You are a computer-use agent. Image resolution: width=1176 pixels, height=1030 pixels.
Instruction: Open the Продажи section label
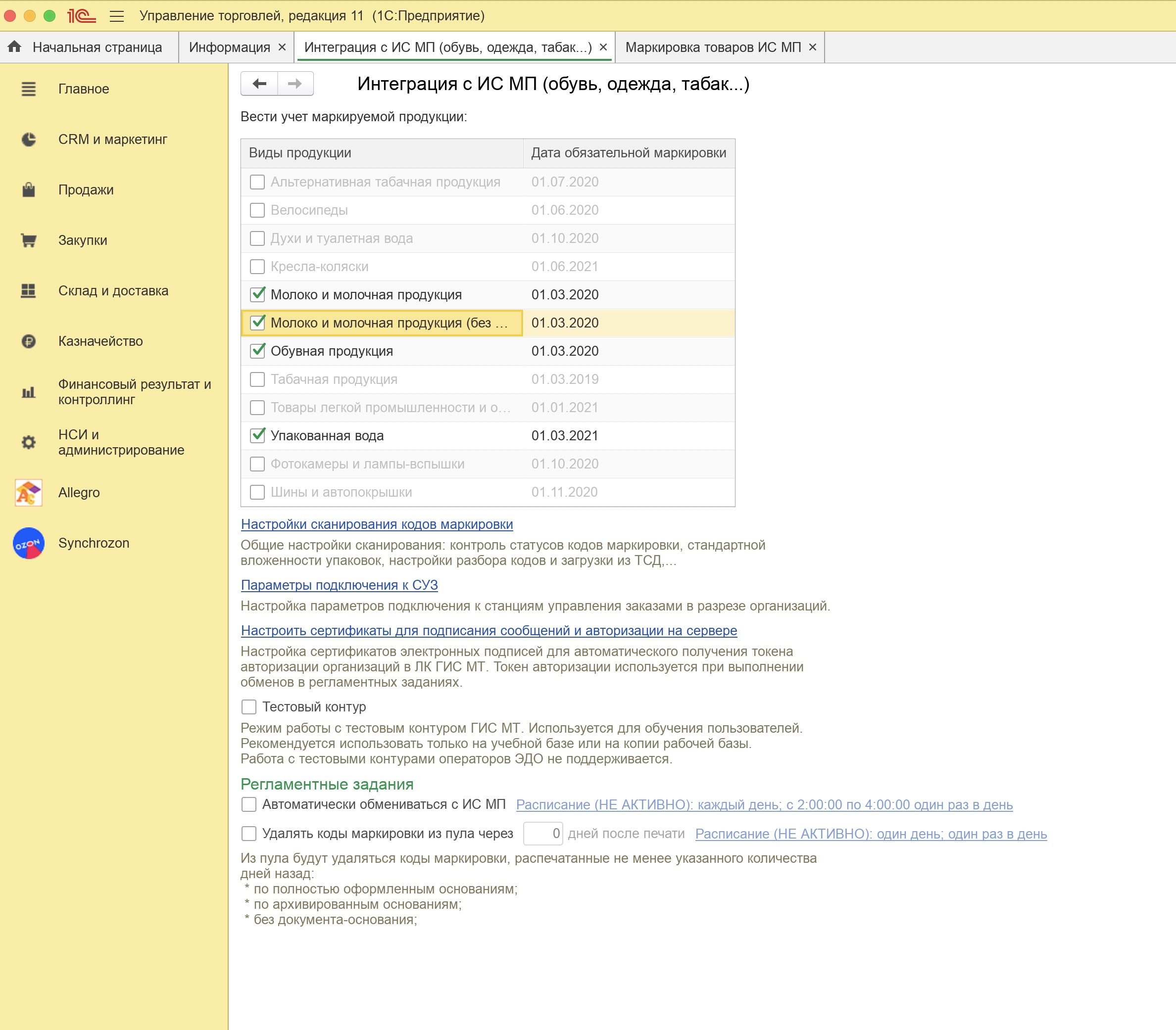(86, 189)
